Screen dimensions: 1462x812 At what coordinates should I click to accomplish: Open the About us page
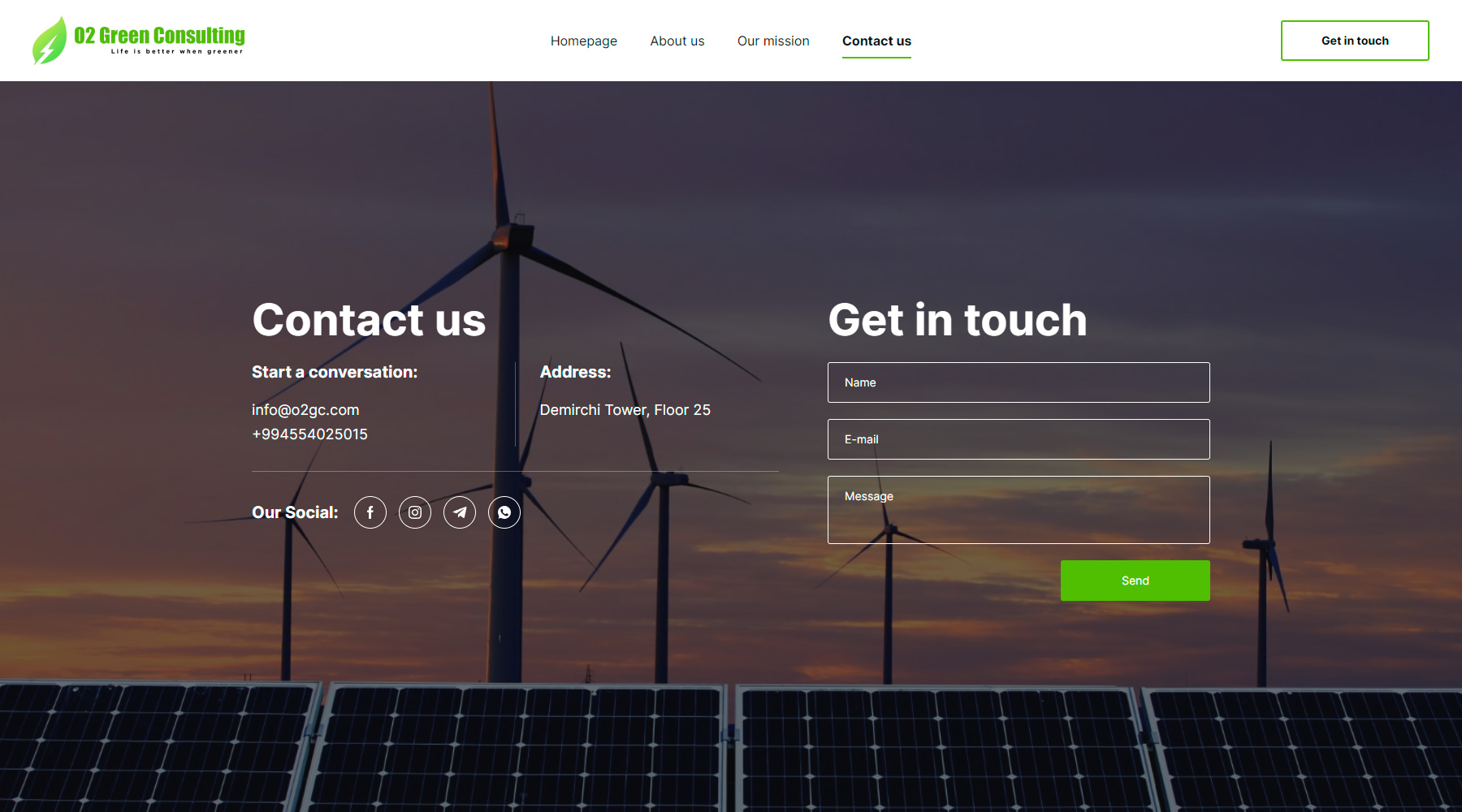coord(677,41)
